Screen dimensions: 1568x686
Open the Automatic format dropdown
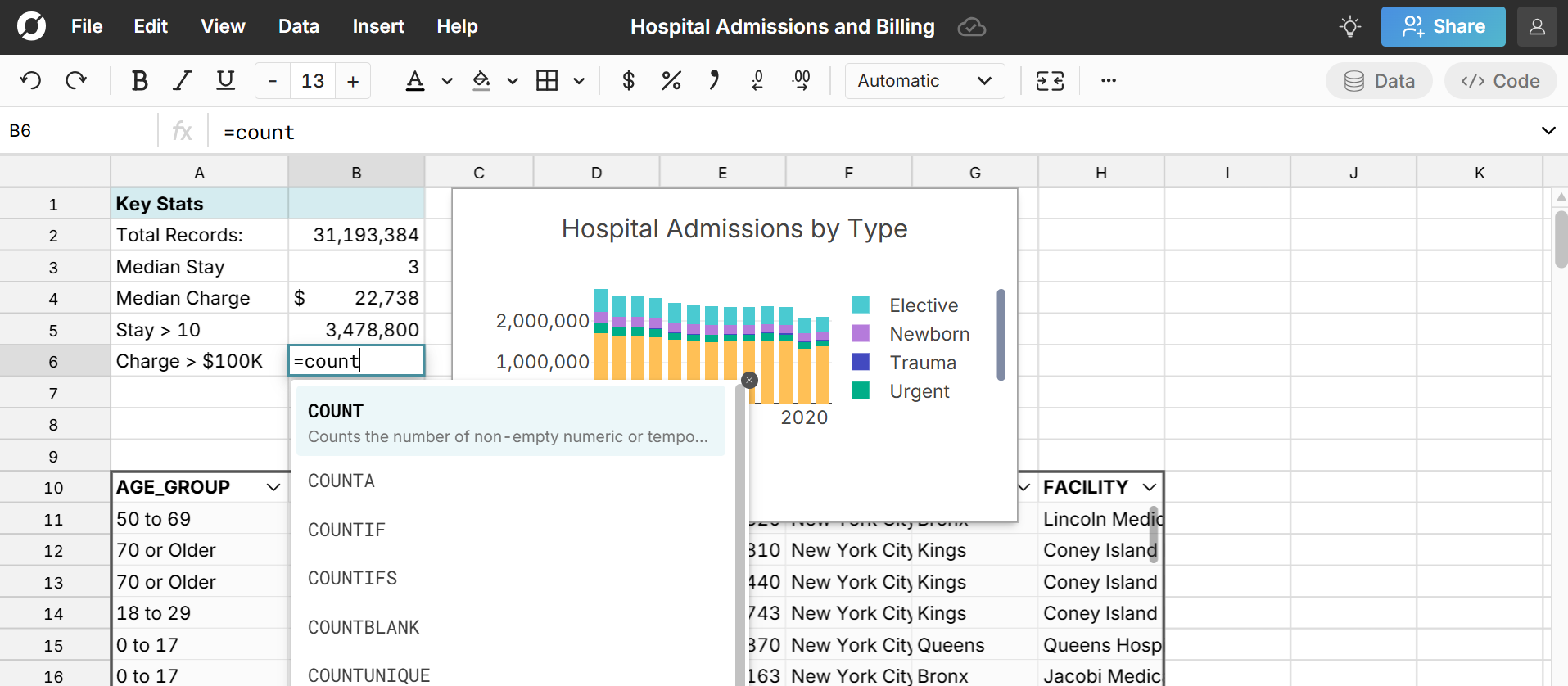point(924,81)
